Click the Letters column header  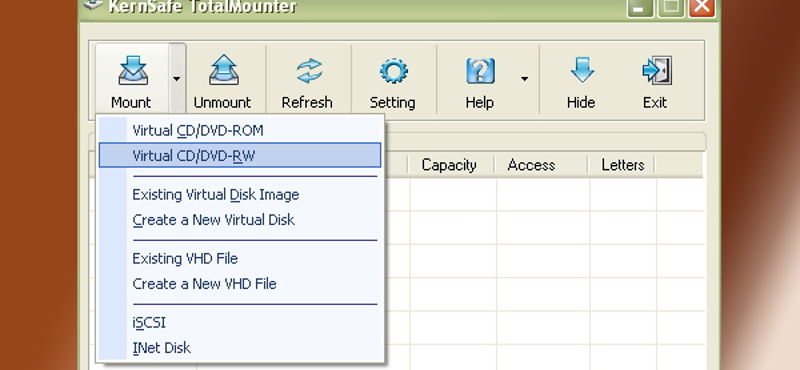coord(621,165)
